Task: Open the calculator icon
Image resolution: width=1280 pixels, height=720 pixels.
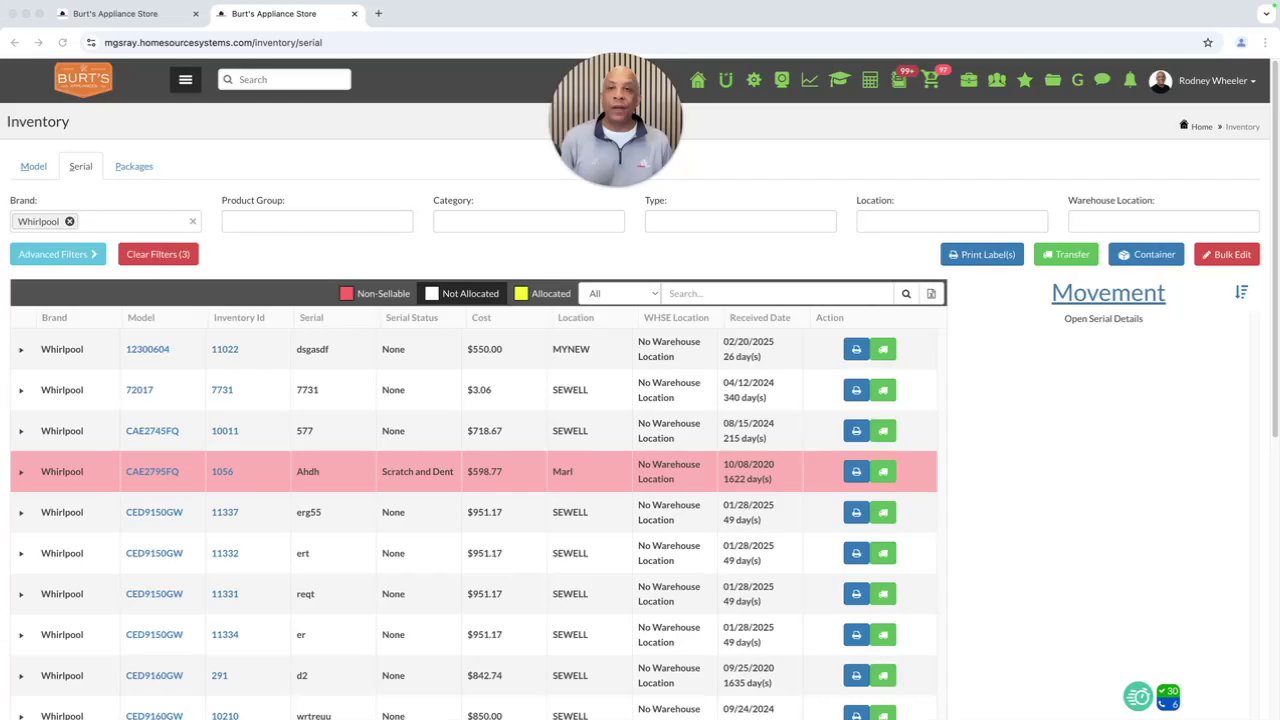Action: (x=870, y=80)
